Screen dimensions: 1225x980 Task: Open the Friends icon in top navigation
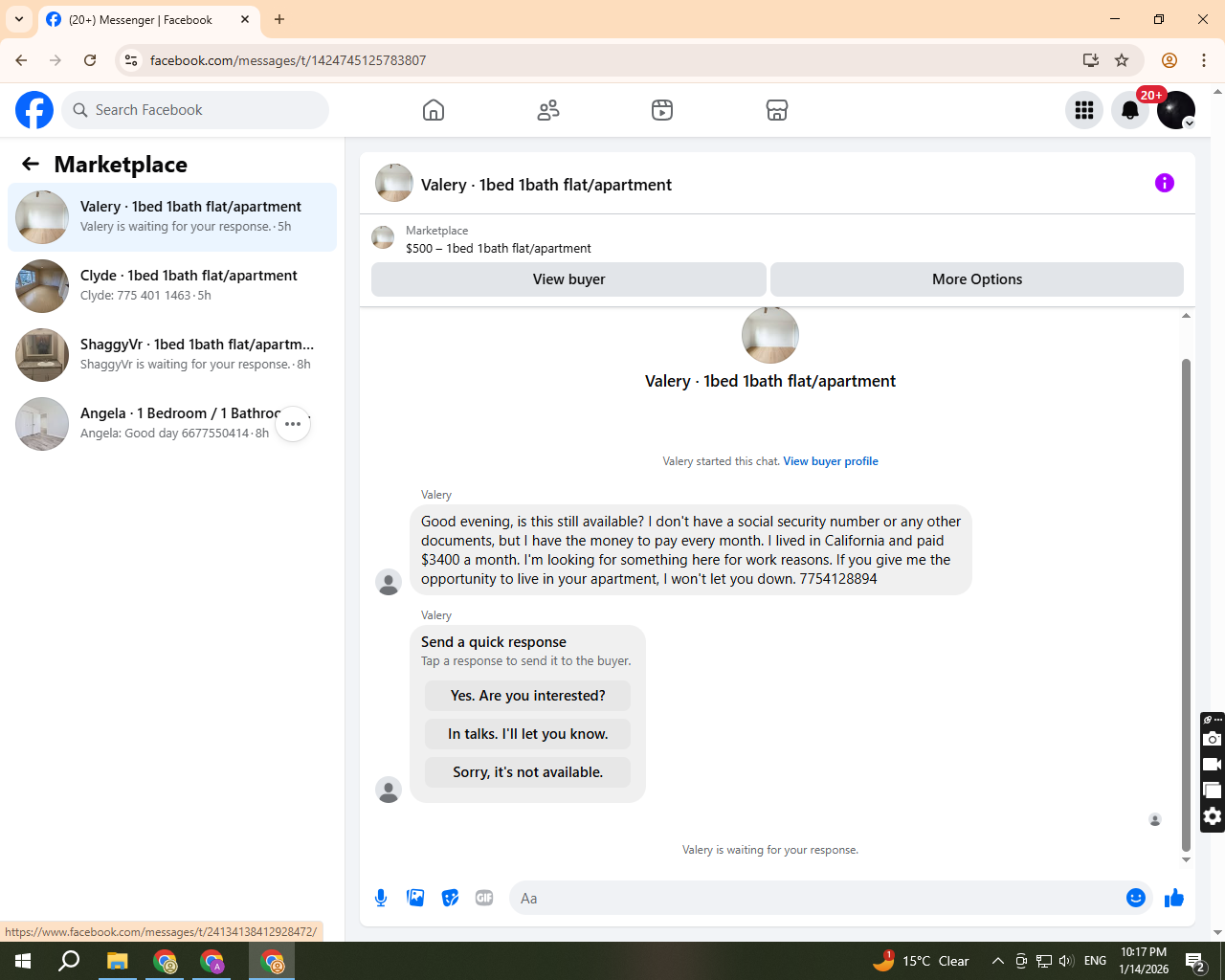click(x=548, y=110)
